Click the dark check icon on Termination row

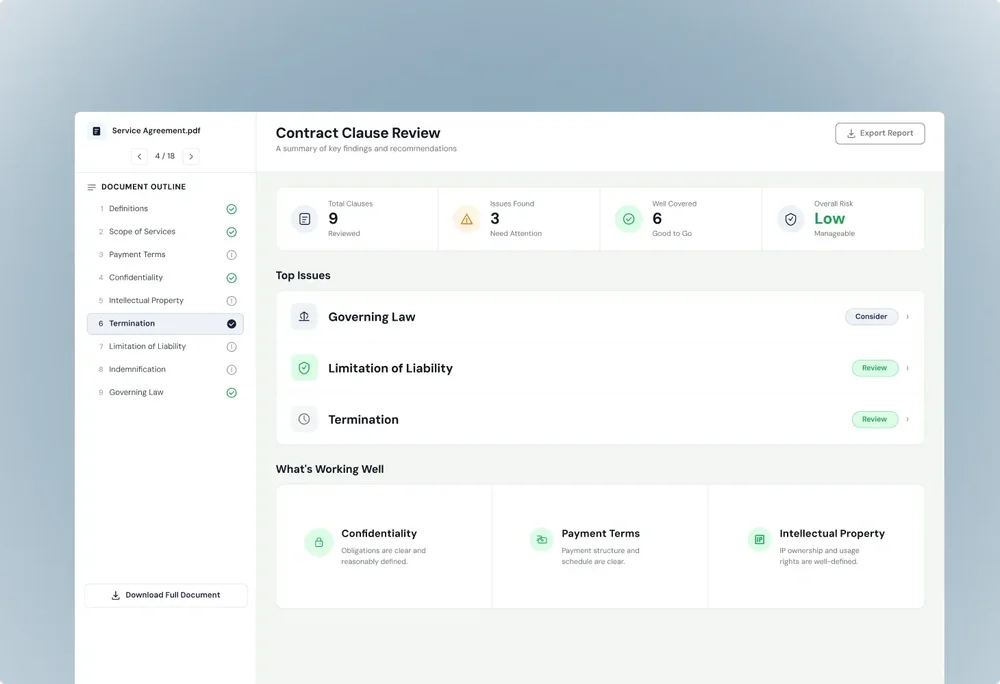pyautogui.click(x=232, y=324)
